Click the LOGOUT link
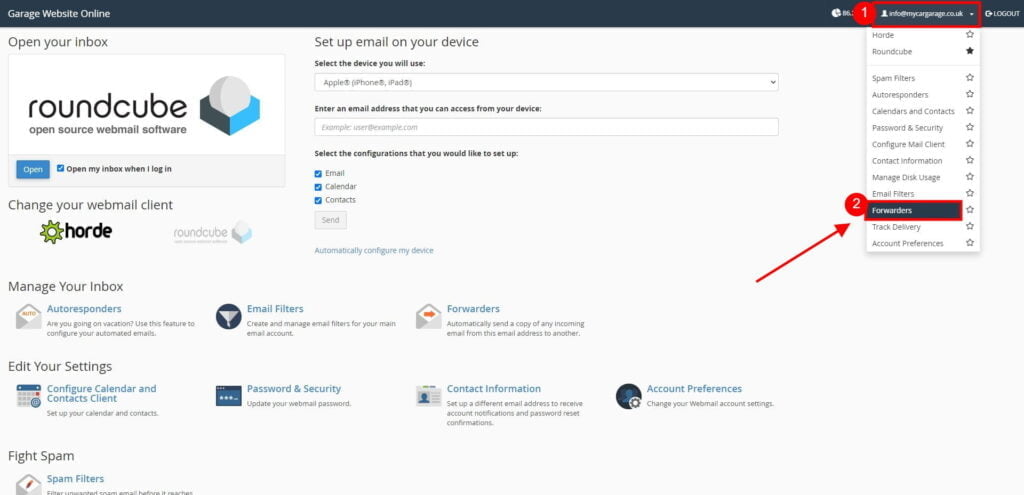The height and width of the screenshot is (495, 1024). 1002,14
